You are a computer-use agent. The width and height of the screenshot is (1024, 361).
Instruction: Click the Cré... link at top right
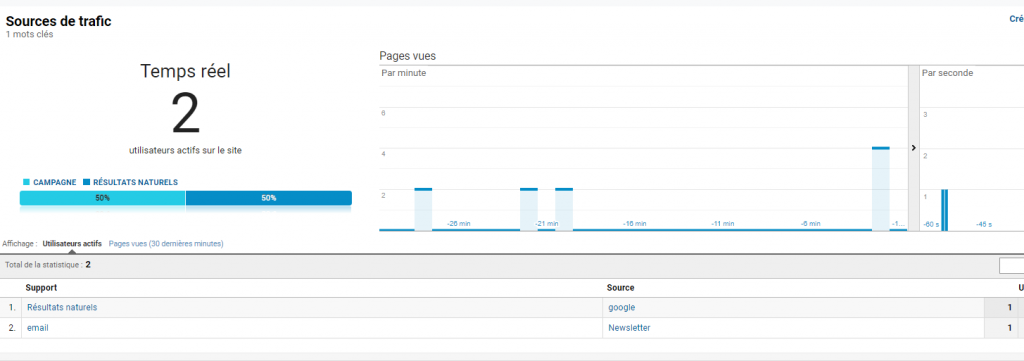[1017, 19]
